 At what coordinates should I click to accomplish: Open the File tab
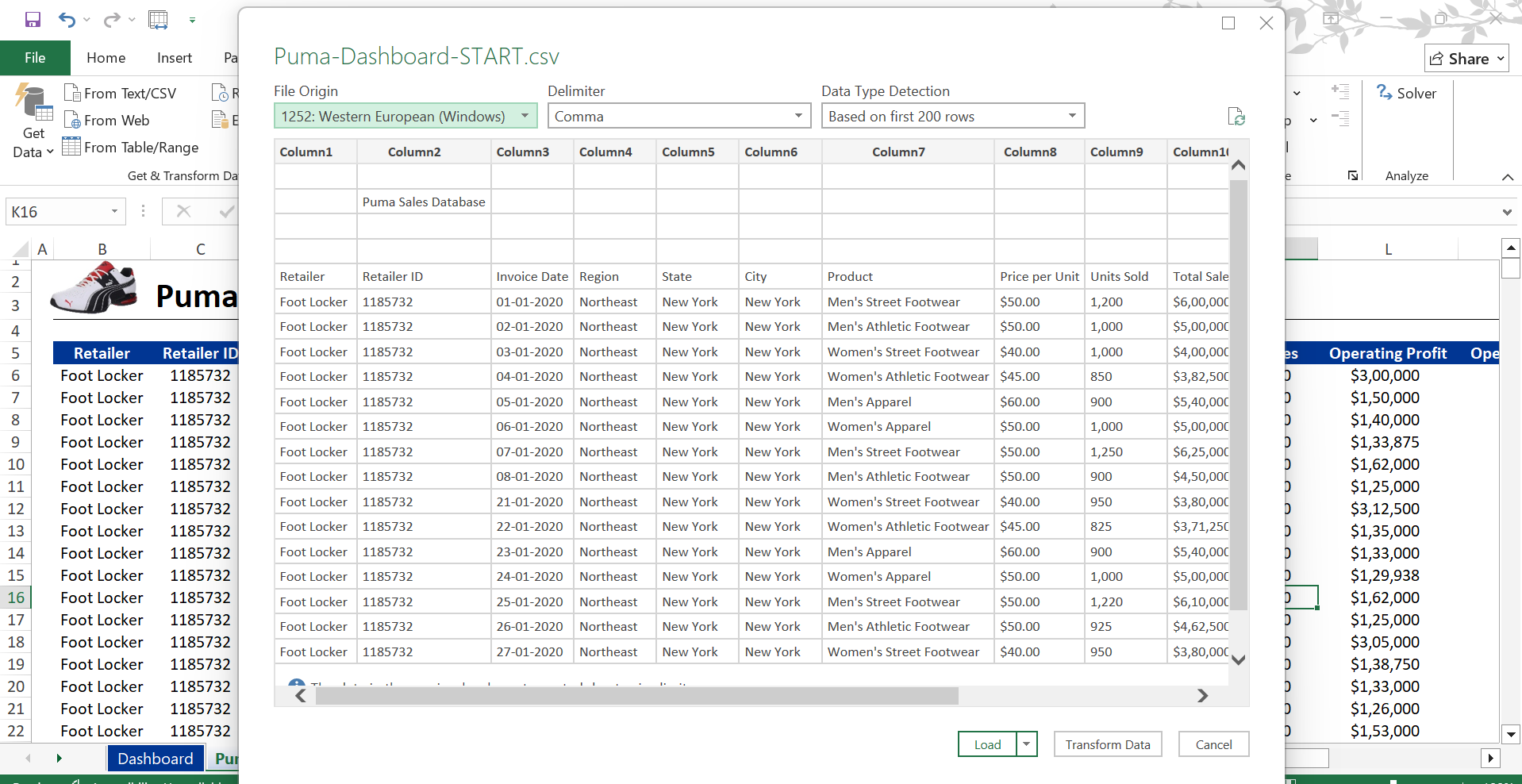35,58
